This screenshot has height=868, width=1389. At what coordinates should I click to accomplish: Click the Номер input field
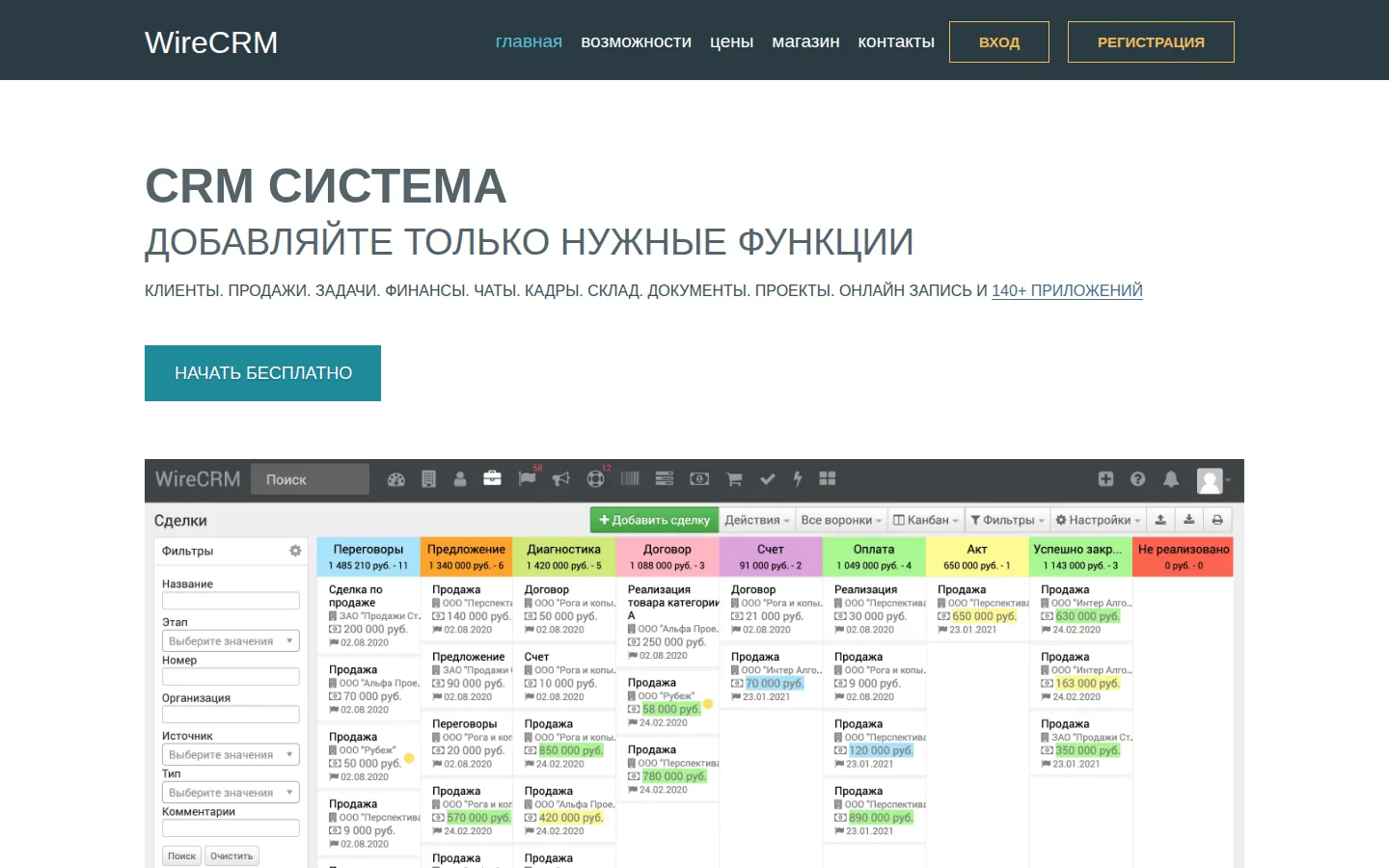coord(231,677)
